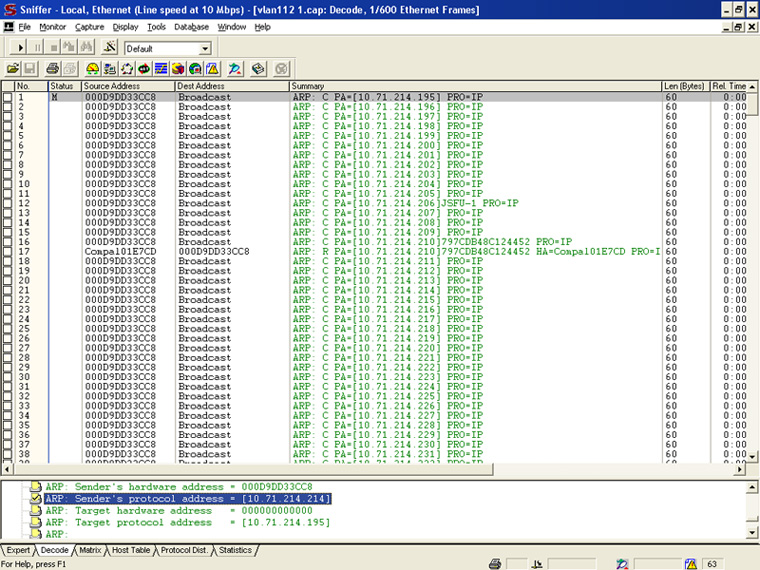
Task: Click the Start capture play button
Action: click(21, 48)
